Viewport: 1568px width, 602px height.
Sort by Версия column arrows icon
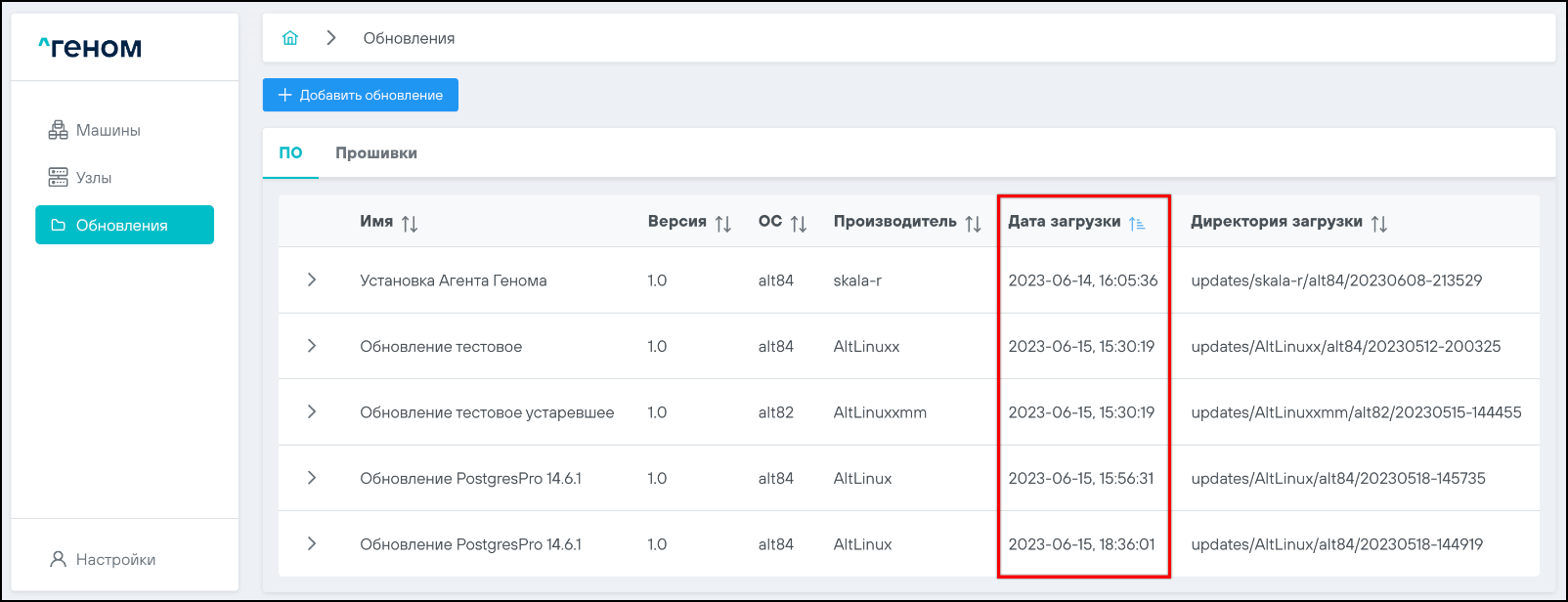pyautogui.click(x=723, y=224)
